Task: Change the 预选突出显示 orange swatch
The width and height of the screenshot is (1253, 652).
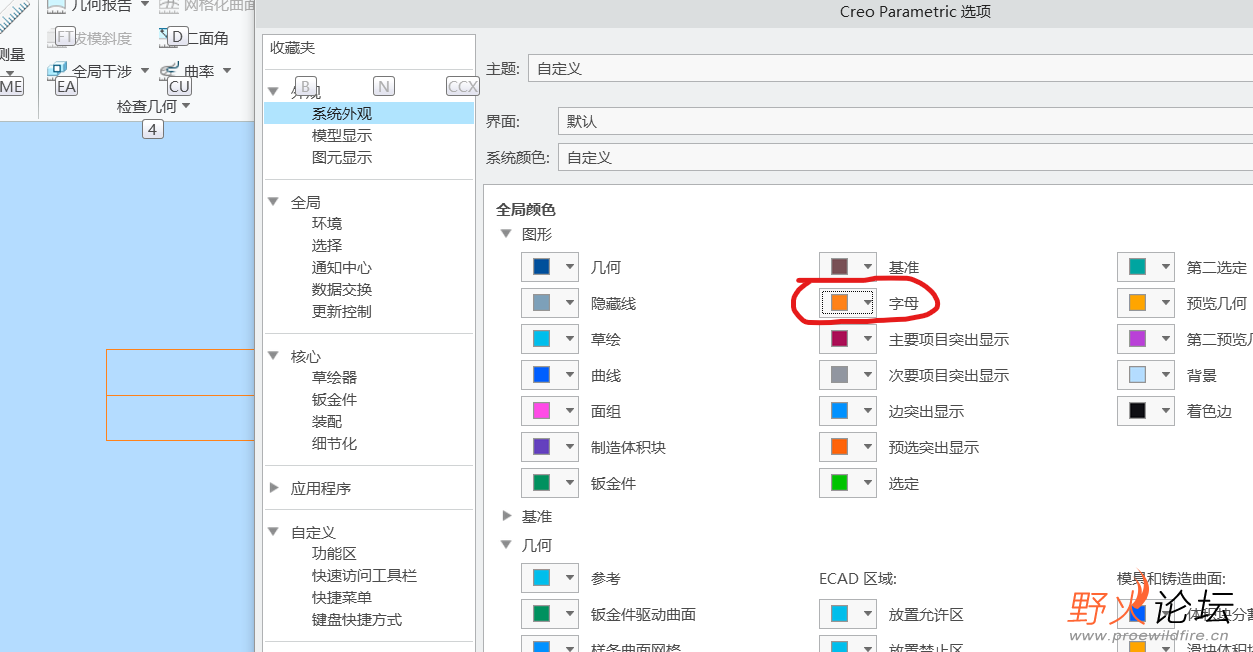Action: [x=847, y=447]
